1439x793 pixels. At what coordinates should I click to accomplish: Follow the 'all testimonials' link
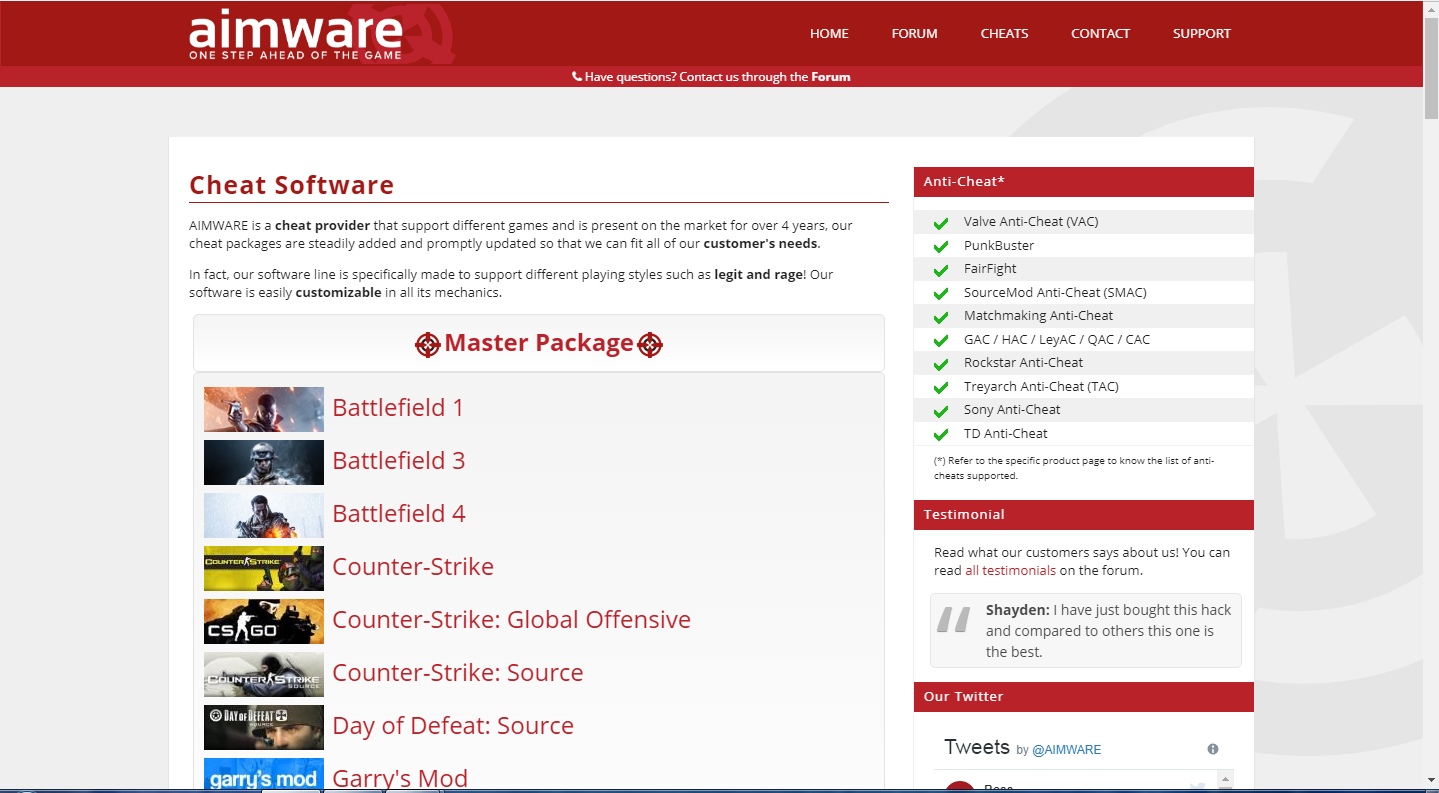click(x=1010, y=570)
